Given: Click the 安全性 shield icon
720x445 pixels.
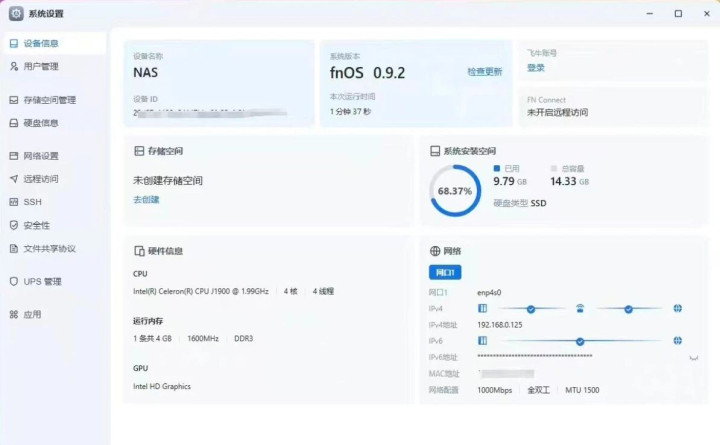Looking at the screenshot, I should click(14, 225).
